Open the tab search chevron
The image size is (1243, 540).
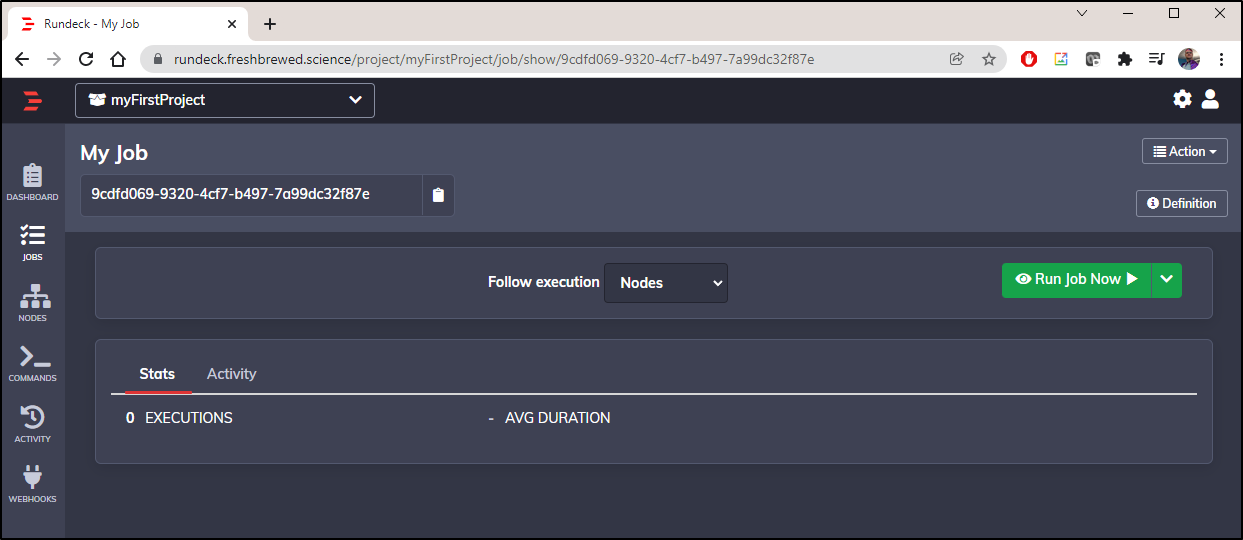1082,13
